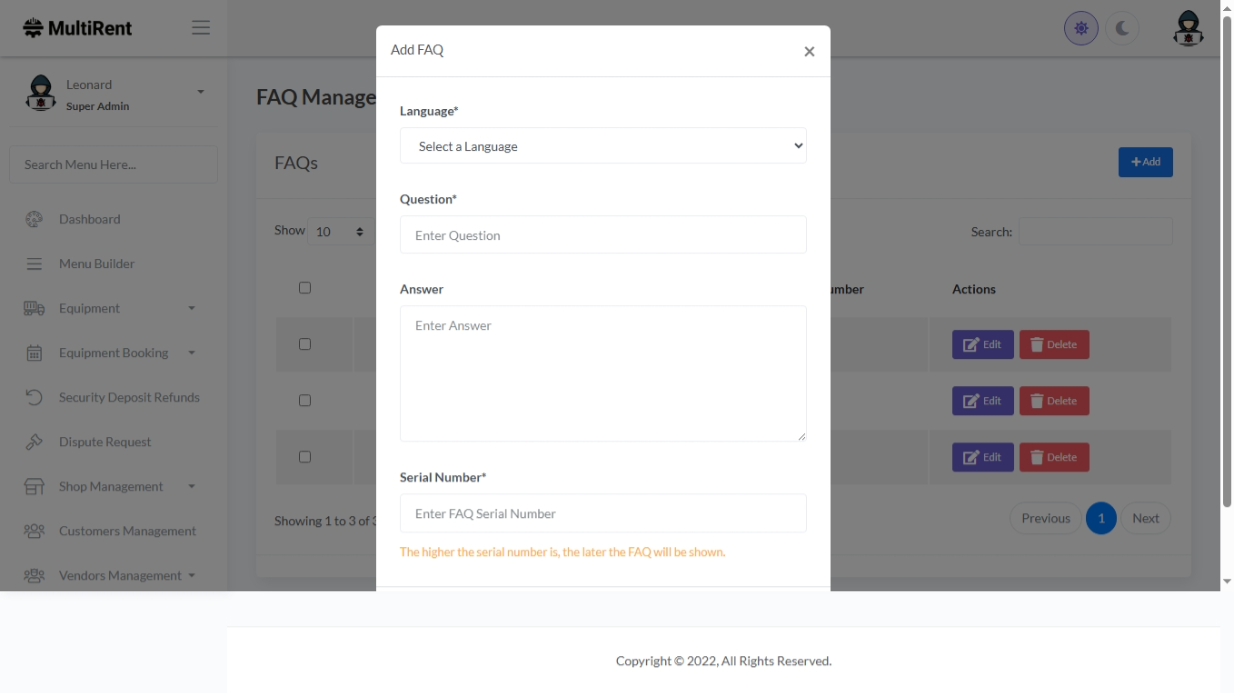Check the third FAQ row checkbox
This screenshot has height=693, width=1234.
click(305, 457)
